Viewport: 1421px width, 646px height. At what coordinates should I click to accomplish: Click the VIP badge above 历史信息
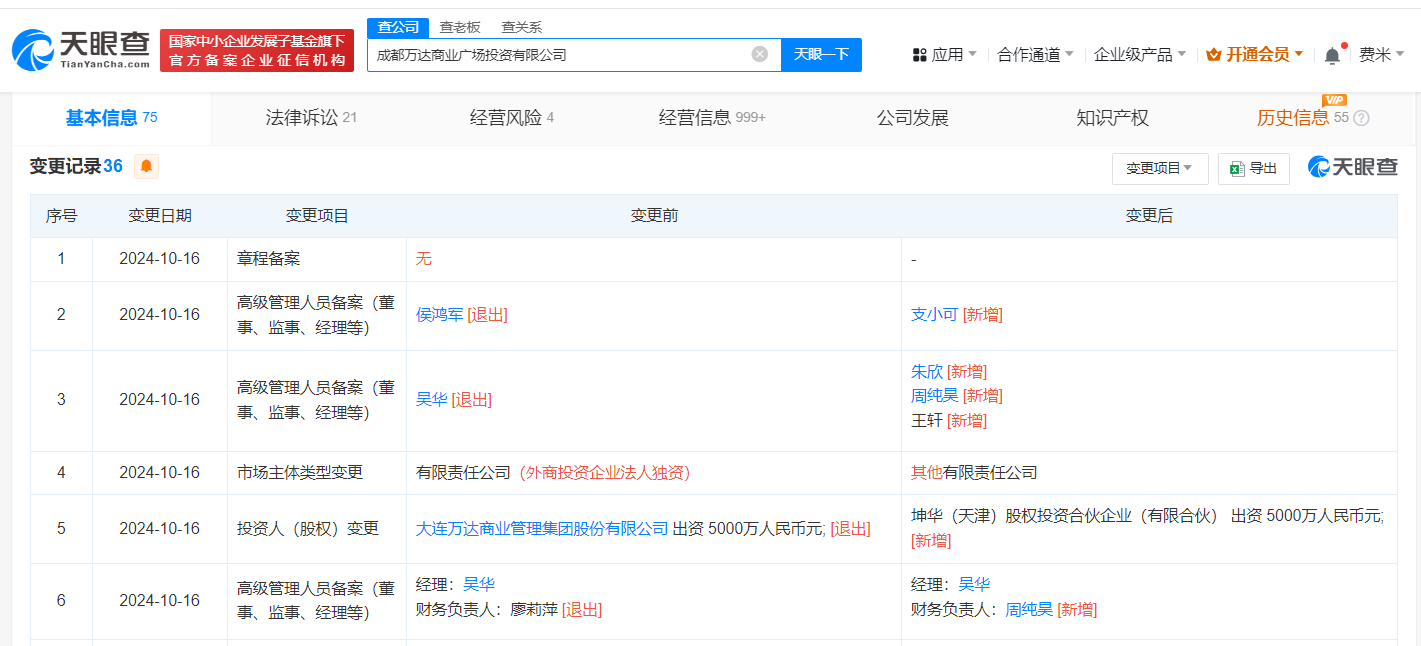(1335, 100)
